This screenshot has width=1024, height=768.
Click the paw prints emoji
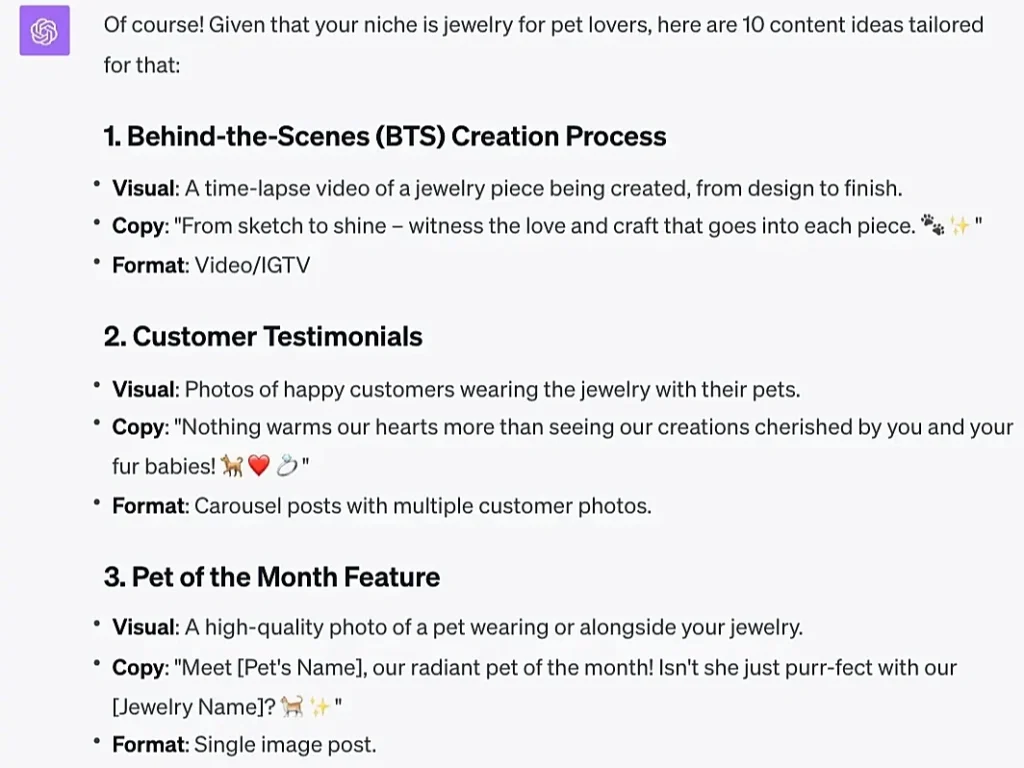click(933, 225)
